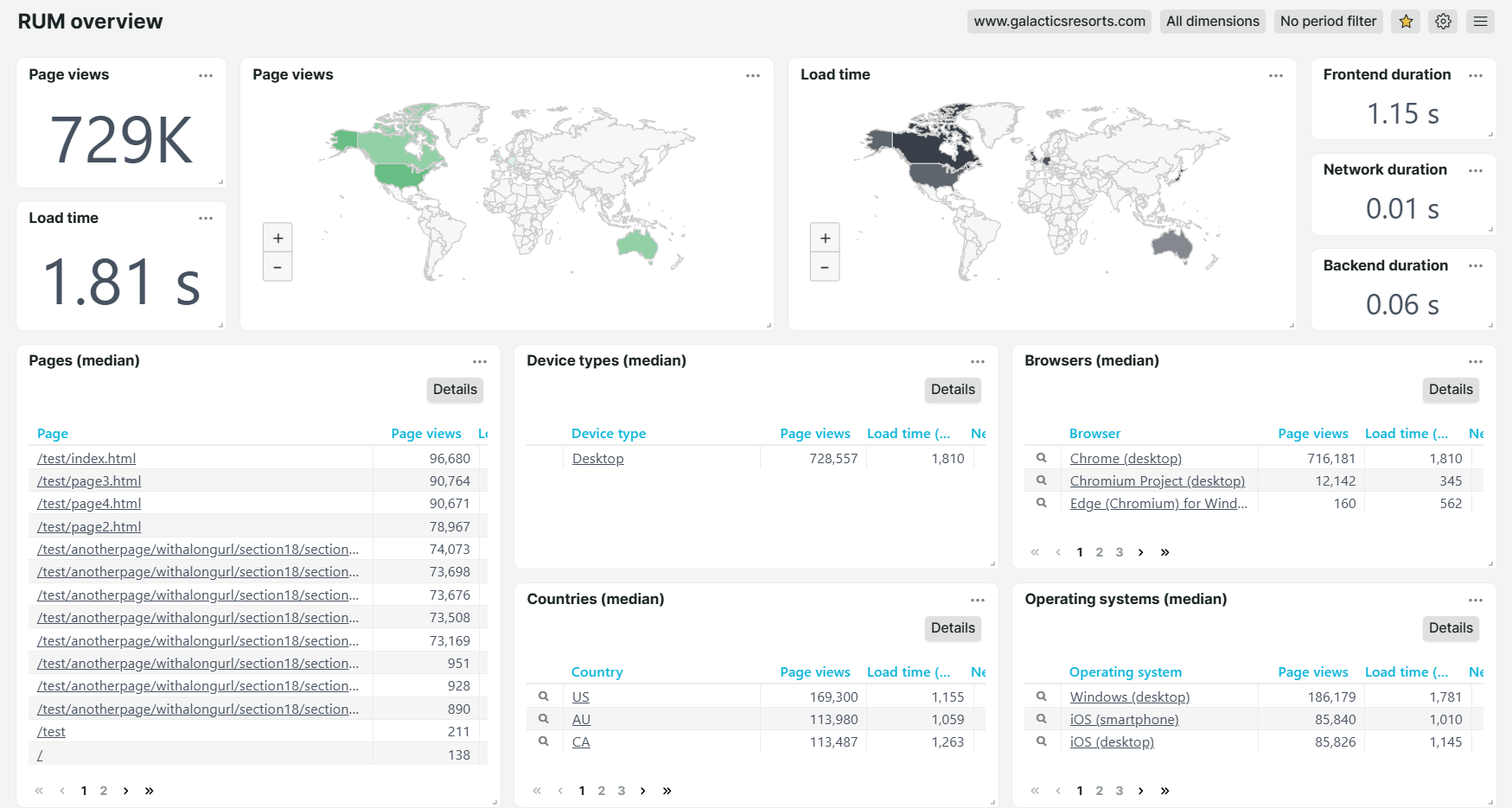Open Operating systems (median) tile options
This screenshot has width=1512, height=808.
(x=1476, y=600)
